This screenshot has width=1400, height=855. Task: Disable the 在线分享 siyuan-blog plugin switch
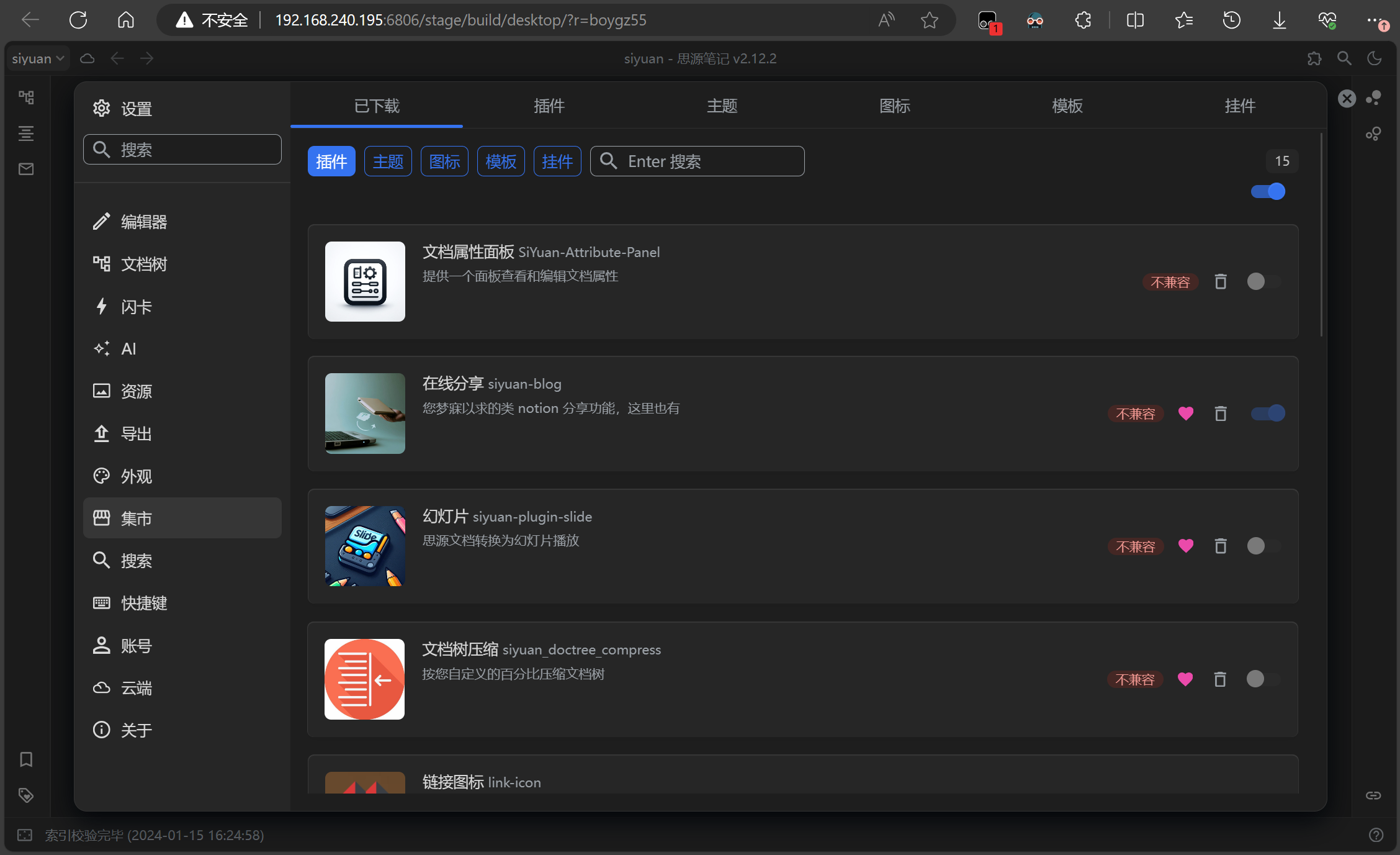click(x=1267, y=414)
